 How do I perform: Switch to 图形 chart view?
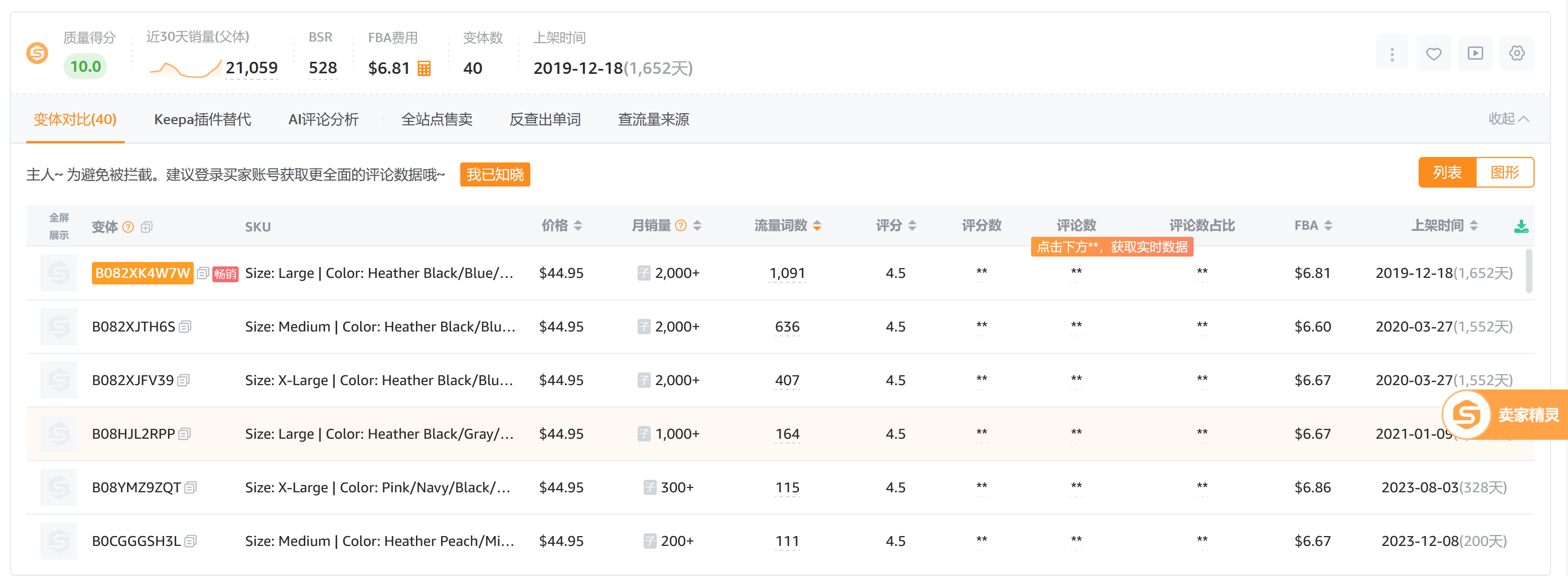click(x=1504, y=173)
